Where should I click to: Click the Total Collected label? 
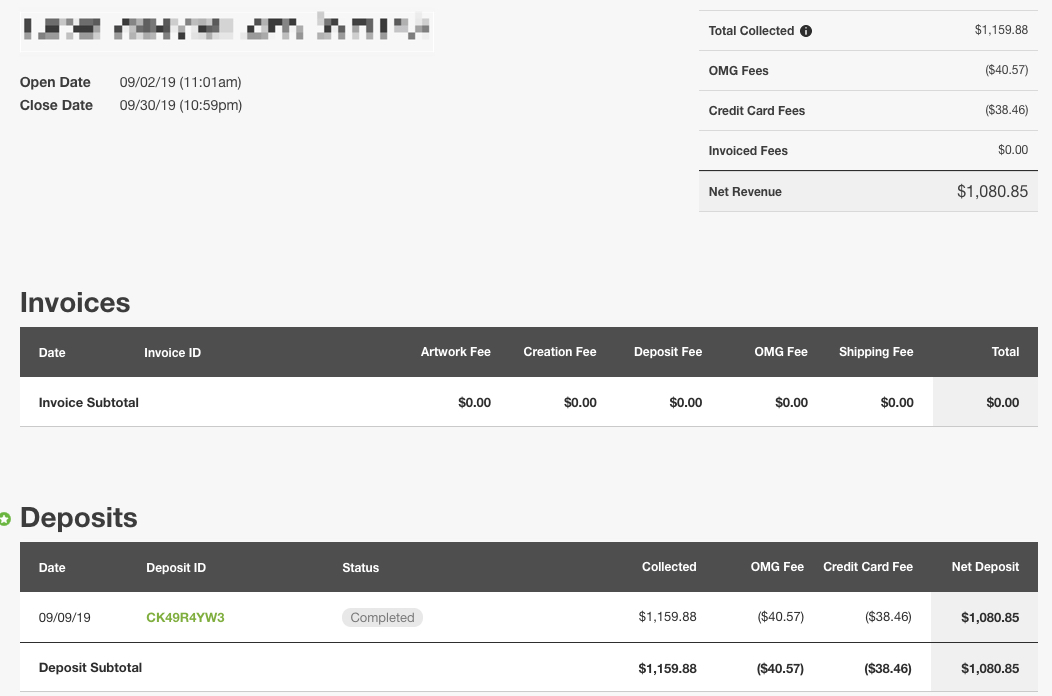pos(751,31)
